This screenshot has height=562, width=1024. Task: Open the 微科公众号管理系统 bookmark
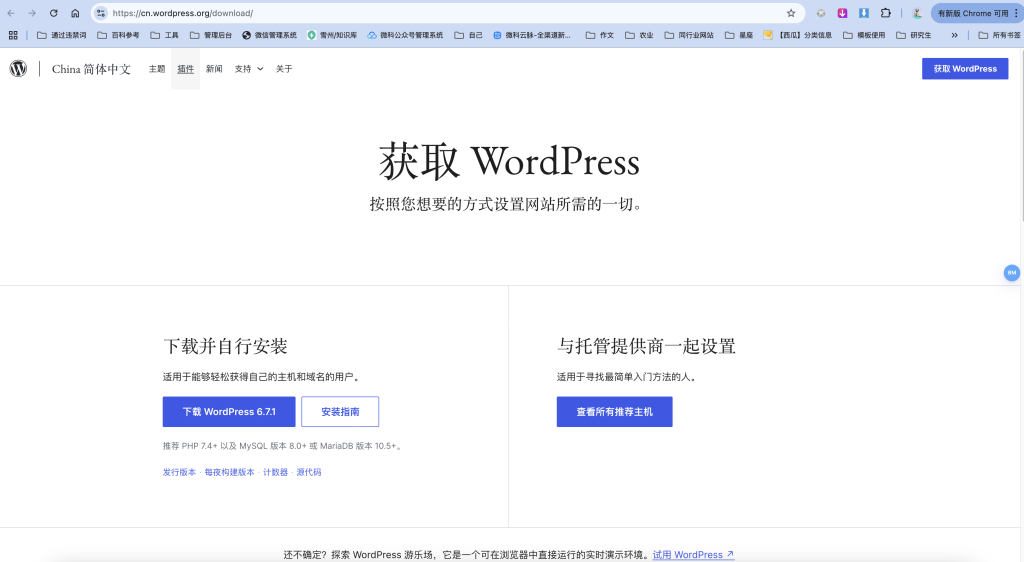(x=405, y=35)
